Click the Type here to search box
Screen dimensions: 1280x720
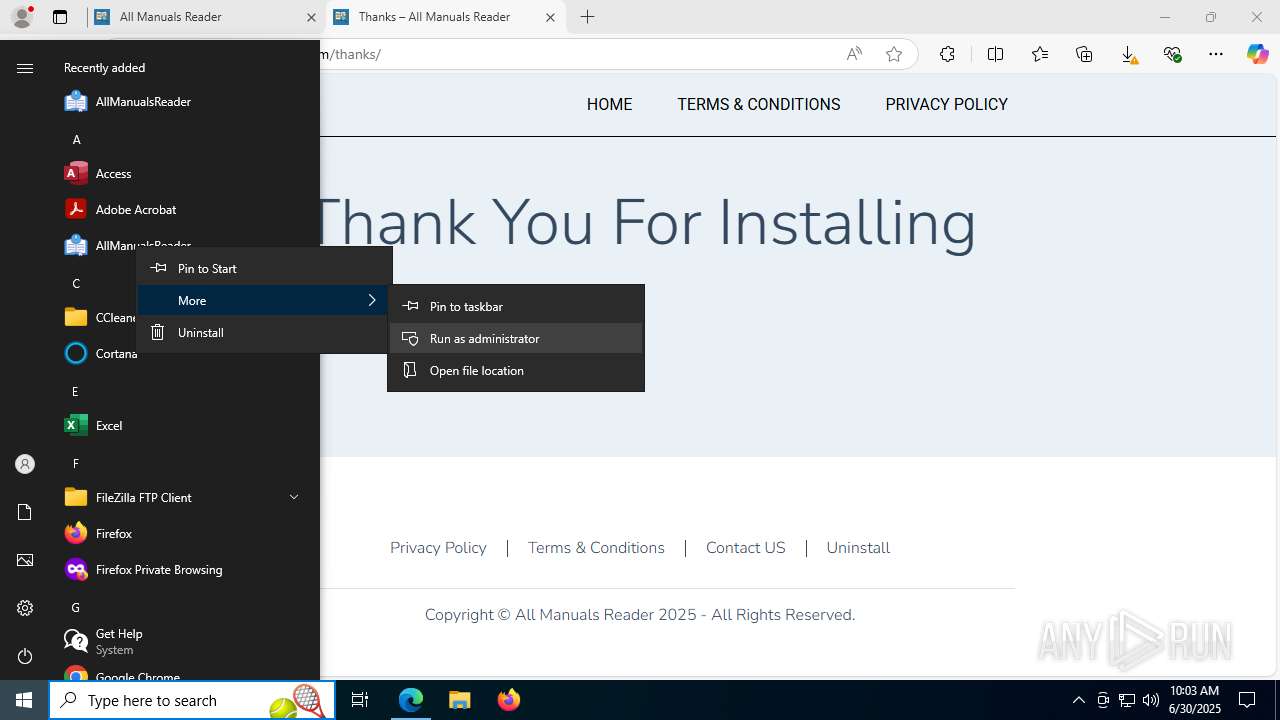tap(192, 700)
